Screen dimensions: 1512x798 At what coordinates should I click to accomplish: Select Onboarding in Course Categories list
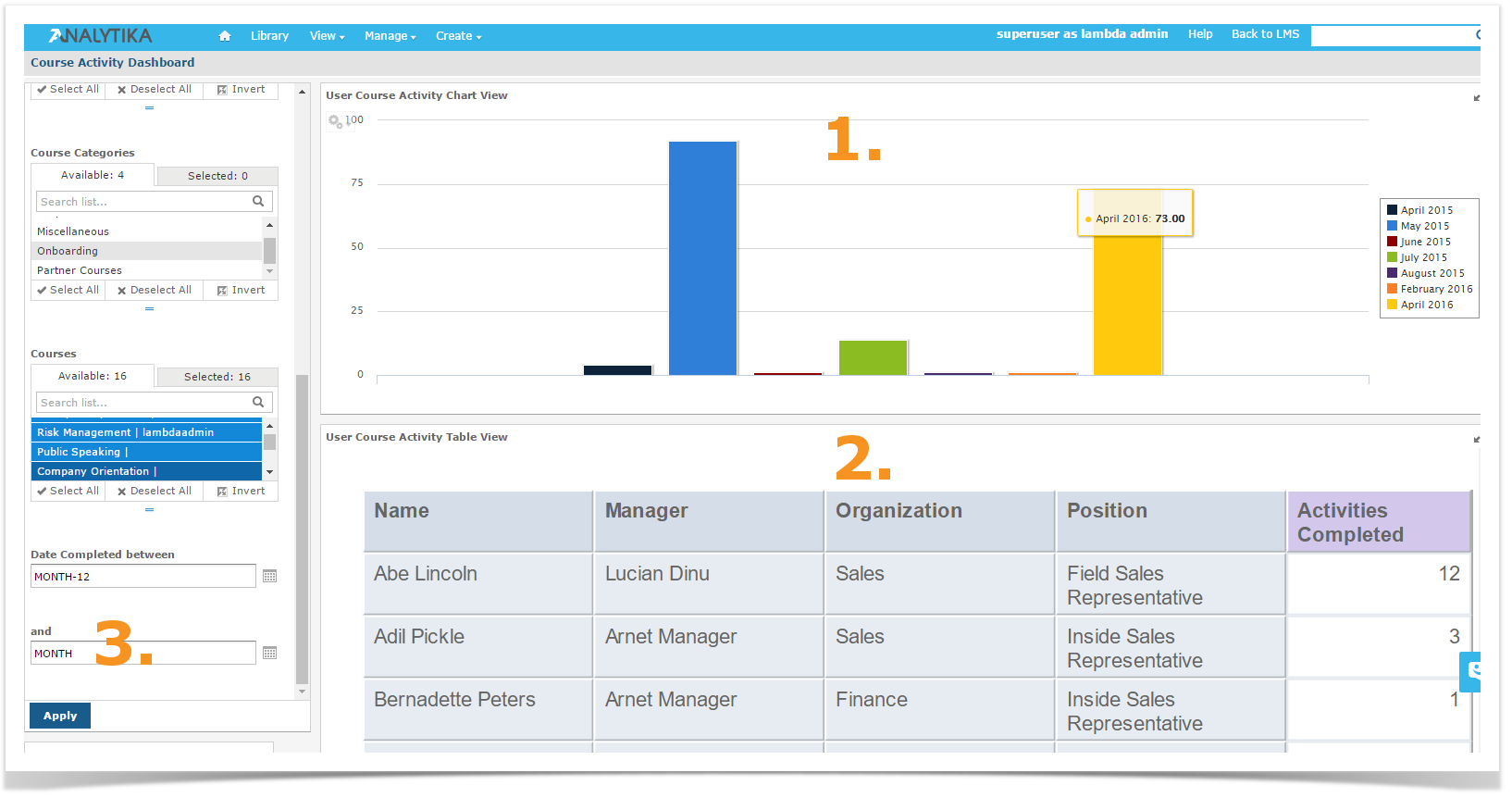pyautogui.click(x=146, y=252)
